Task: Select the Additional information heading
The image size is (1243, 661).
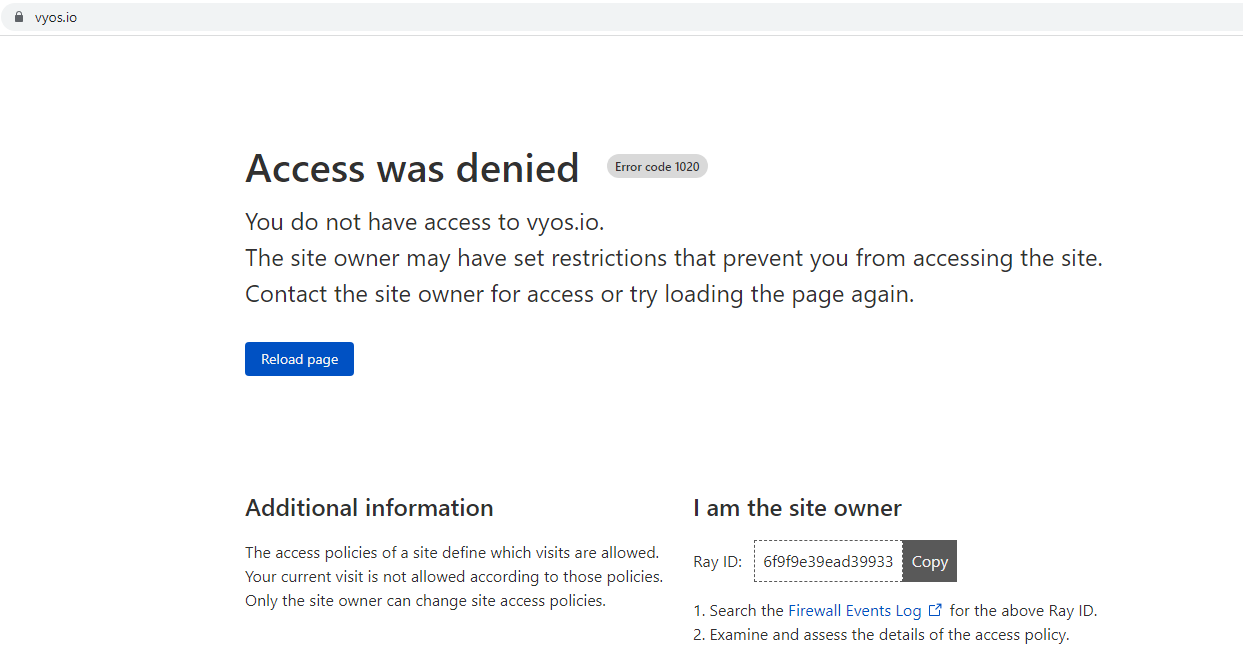Action: 369,508
